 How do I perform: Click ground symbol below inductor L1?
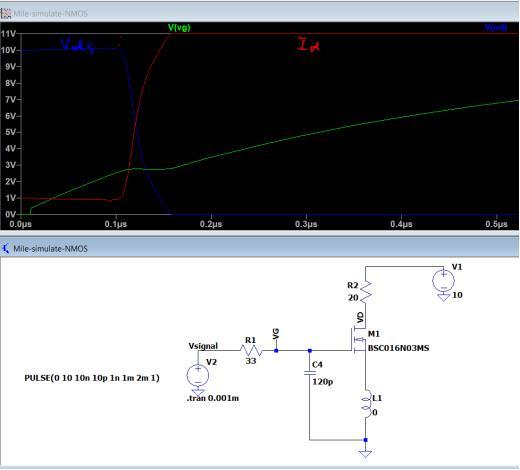366,454
